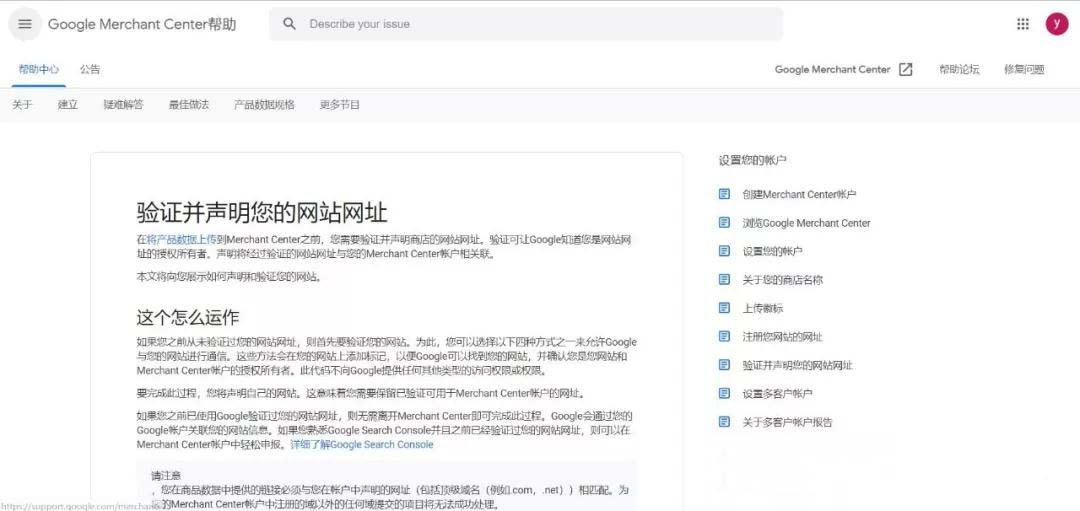Click the 这个怎么运作 section heading
This screenshot has height=511, width=1080.
pyautogui.click(x=187, y=317)
